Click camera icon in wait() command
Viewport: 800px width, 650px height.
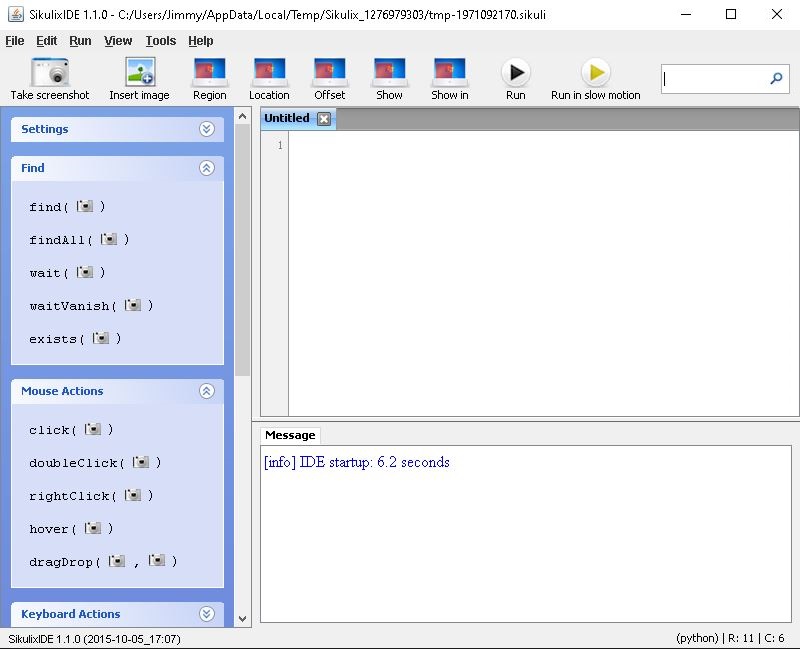click(85, 272)
